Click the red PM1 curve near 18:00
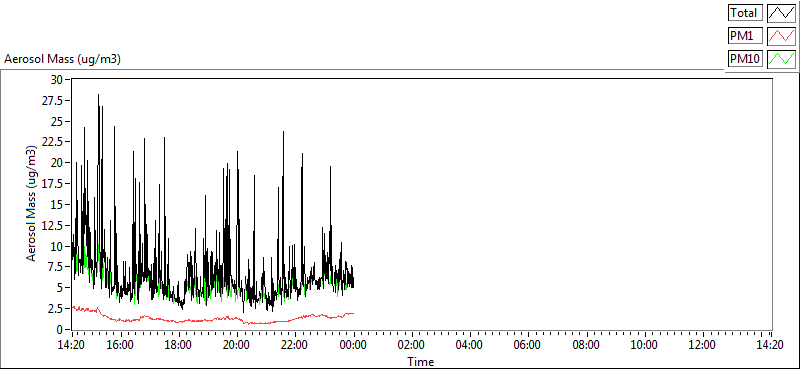The image size is (800, 369). coord(179,322)
